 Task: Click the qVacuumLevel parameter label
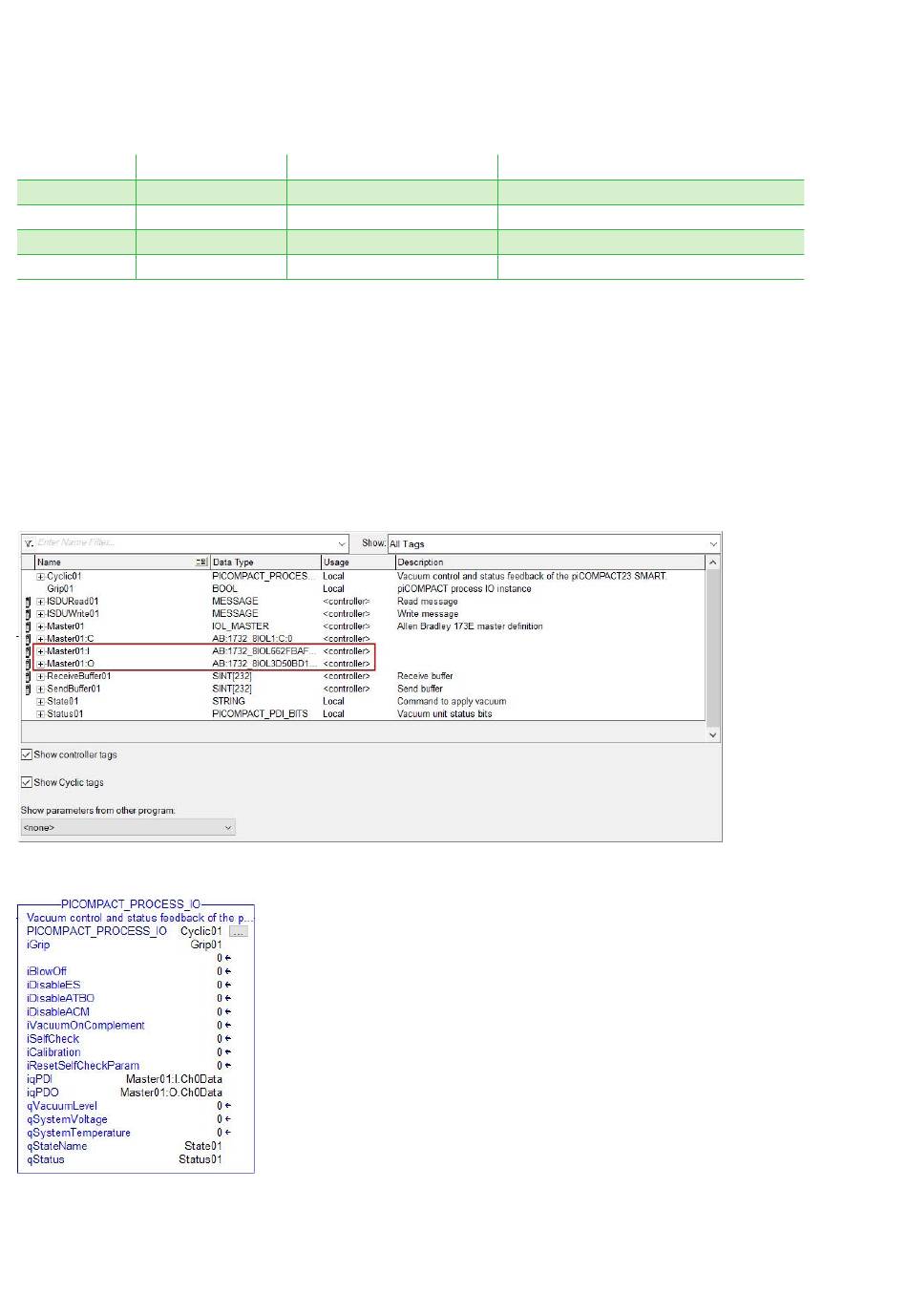click(x=62, y=1106)
